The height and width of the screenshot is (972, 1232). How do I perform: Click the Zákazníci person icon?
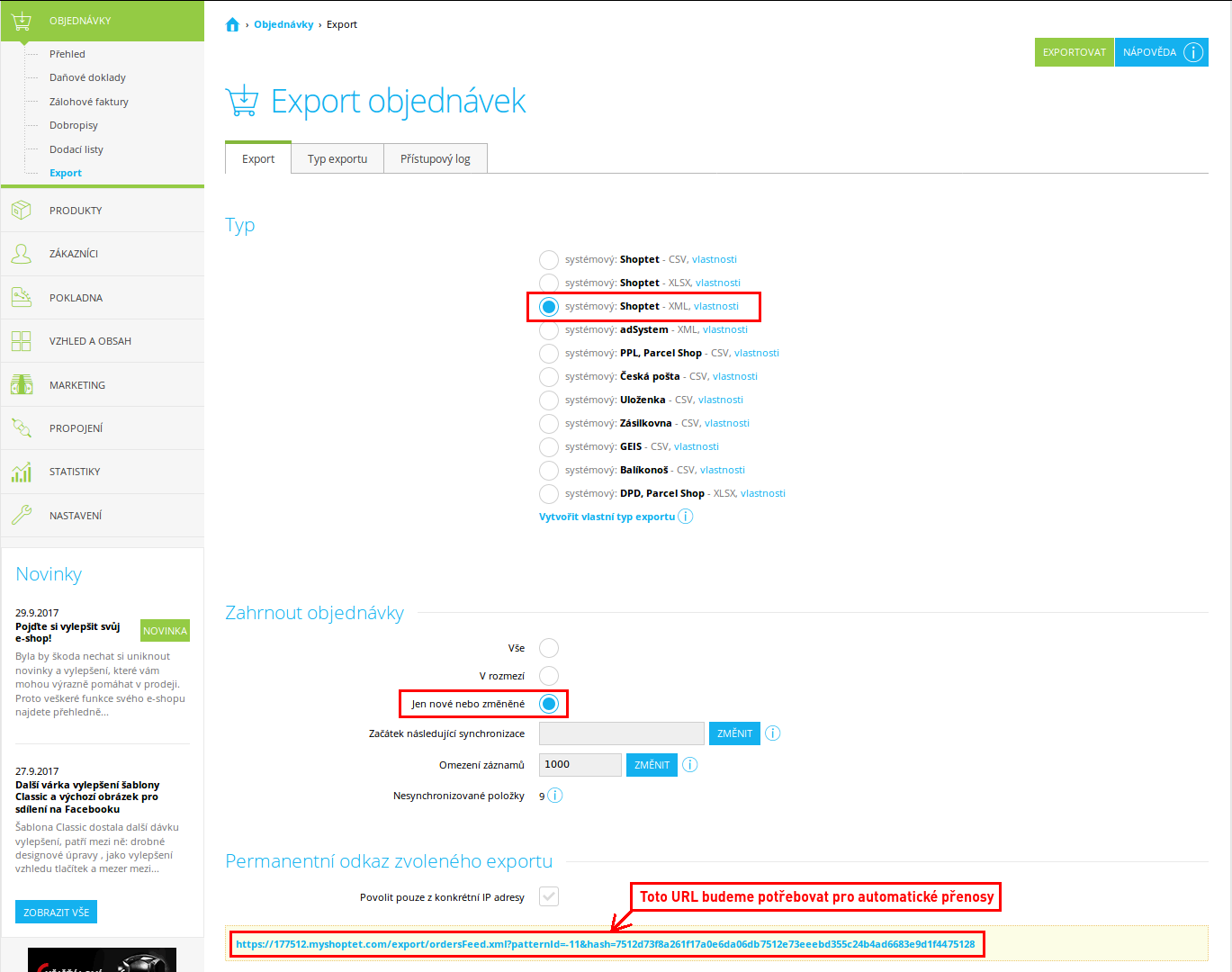[22, 254]
